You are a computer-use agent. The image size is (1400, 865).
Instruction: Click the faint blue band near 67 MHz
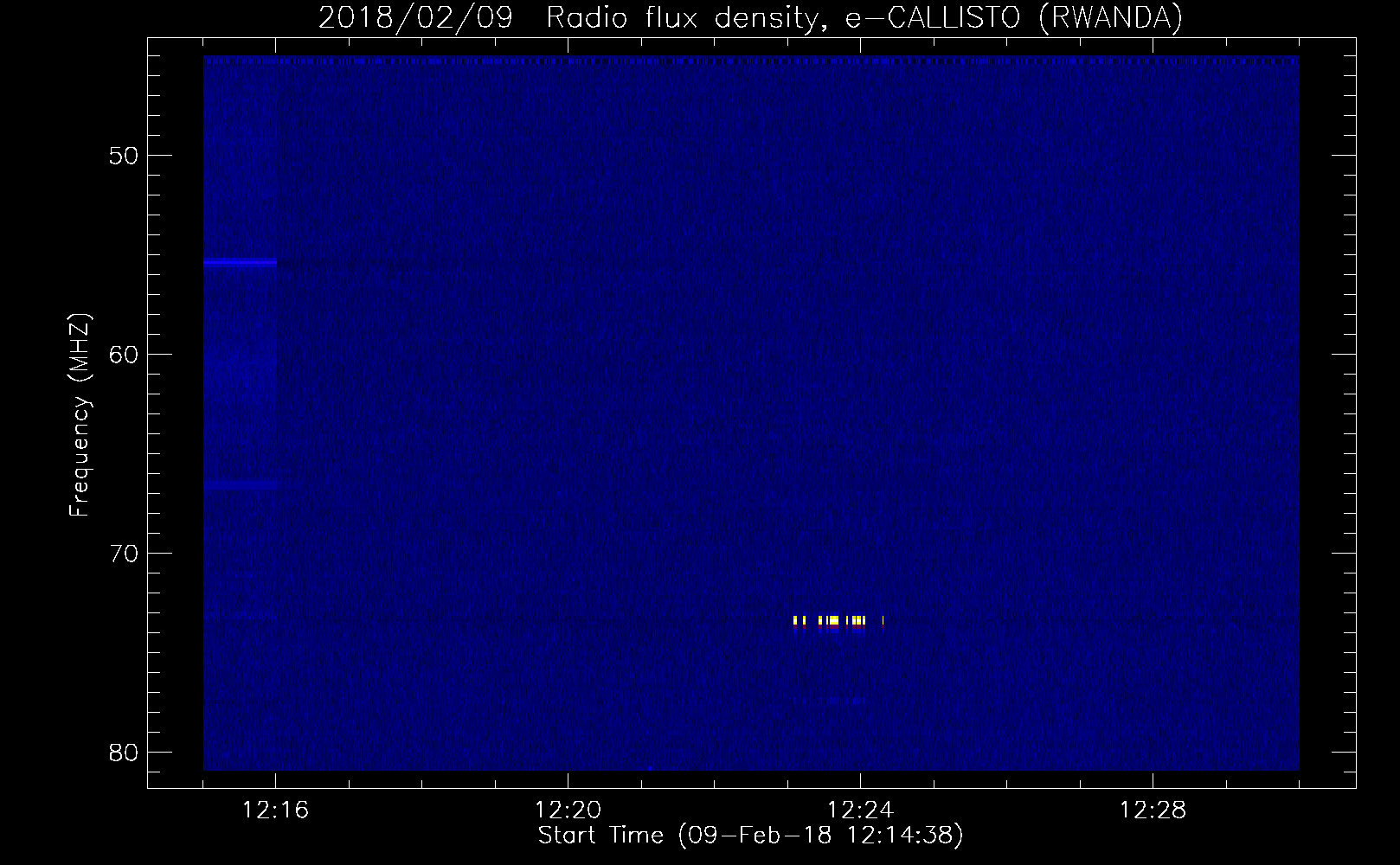click(x=240, y=484)
